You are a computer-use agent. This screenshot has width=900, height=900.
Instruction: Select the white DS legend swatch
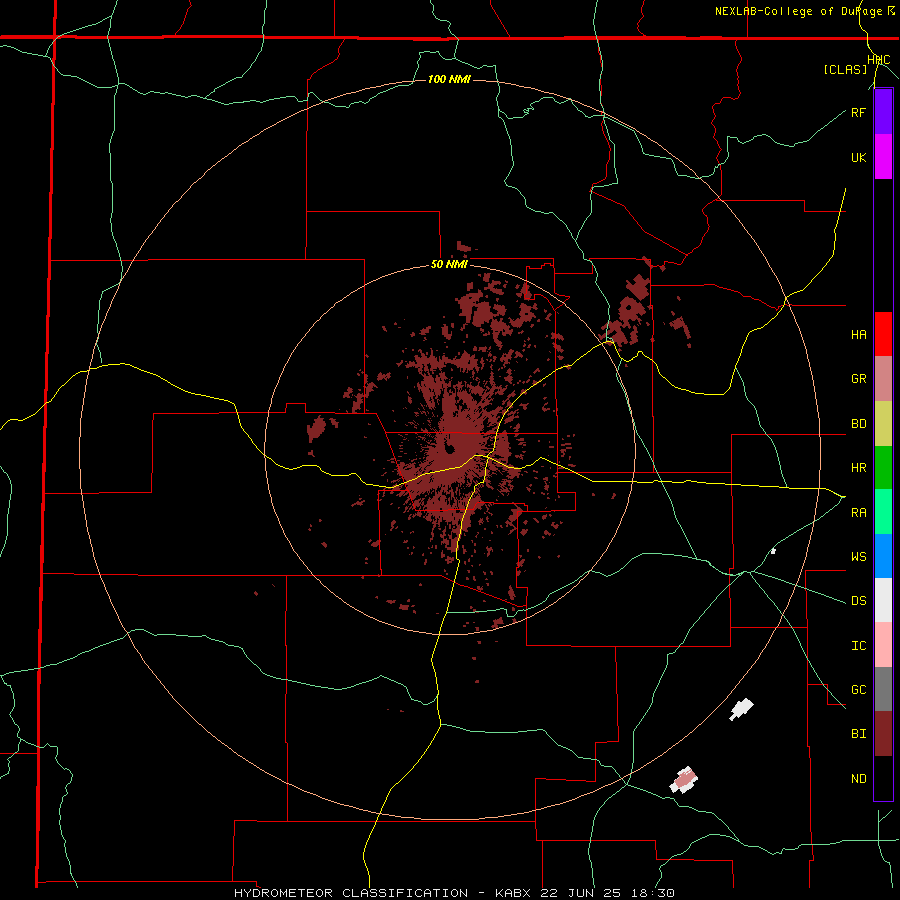click(883, 600)
